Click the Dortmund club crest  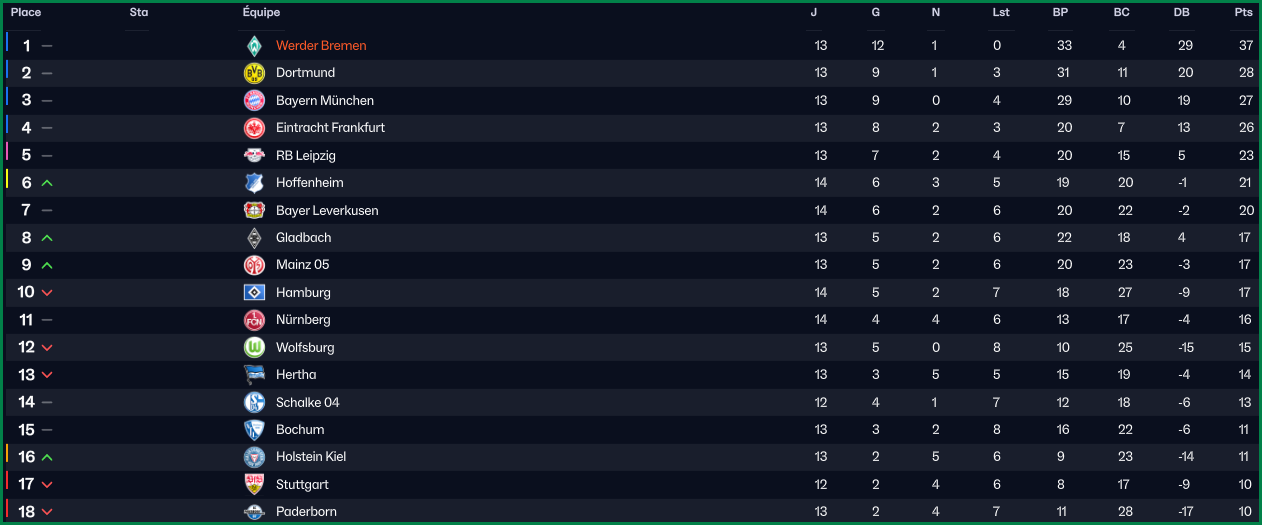tap(254, 73)
